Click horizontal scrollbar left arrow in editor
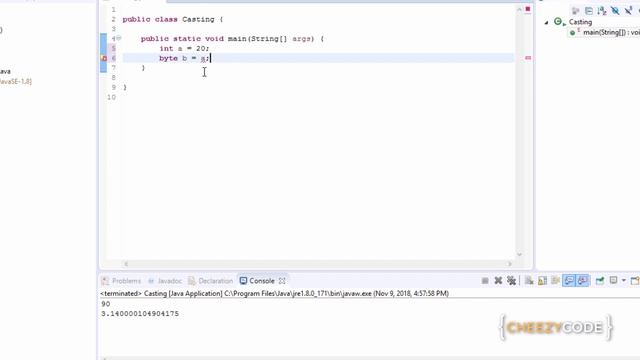The image size is (640, 360). click(x=126, y=264)
